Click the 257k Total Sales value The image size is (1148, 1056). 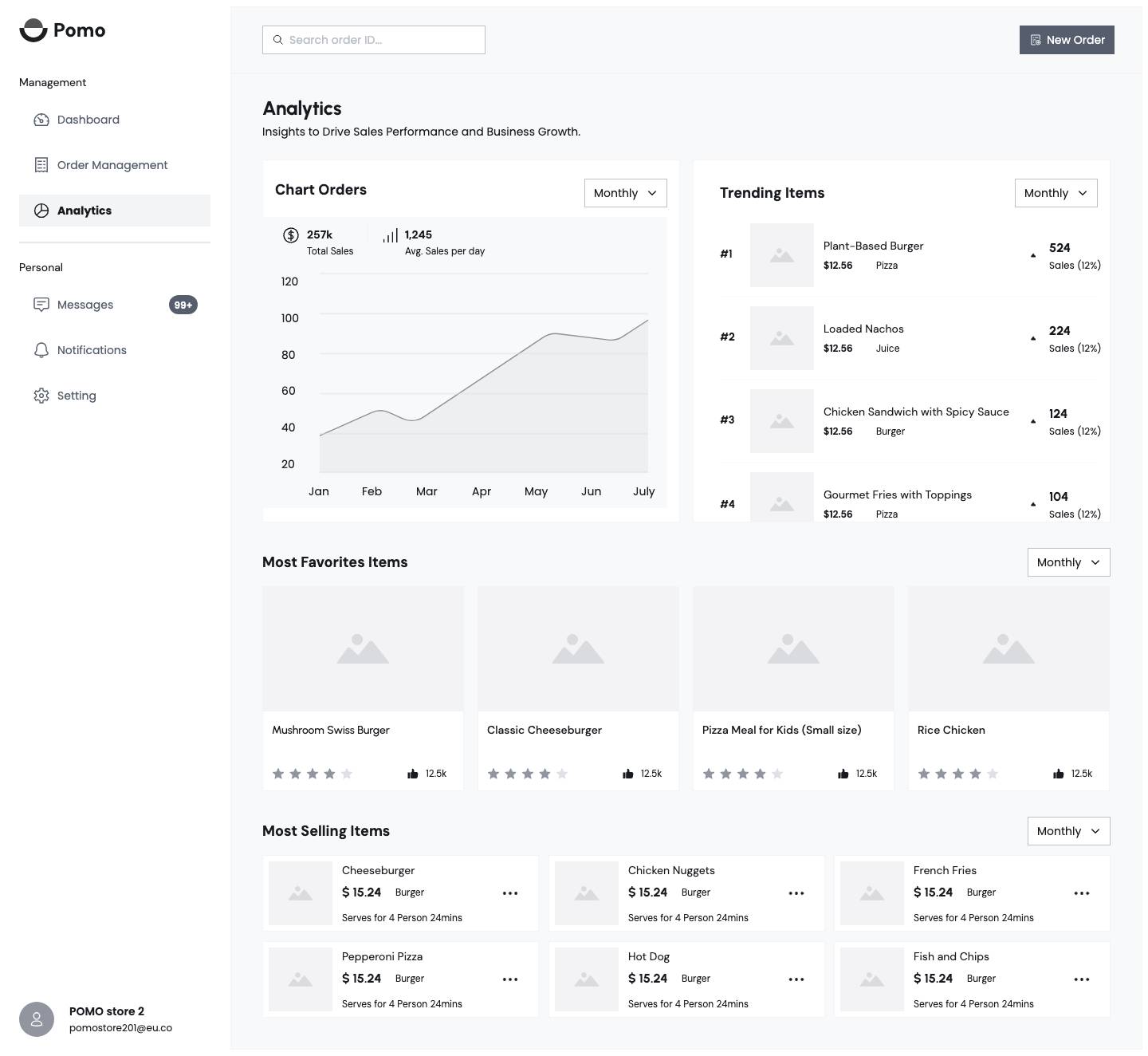[x=320, y=234]
